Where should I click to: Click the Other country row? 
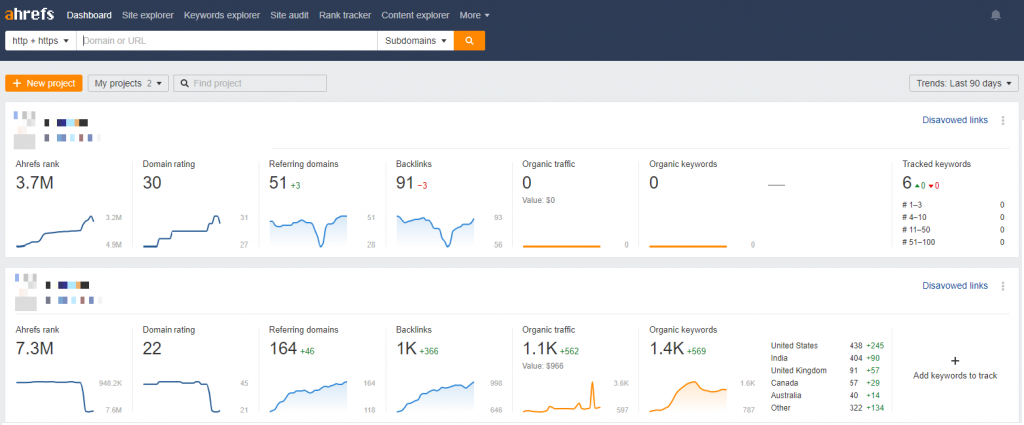pyautogui.click(x=827, y=407)
